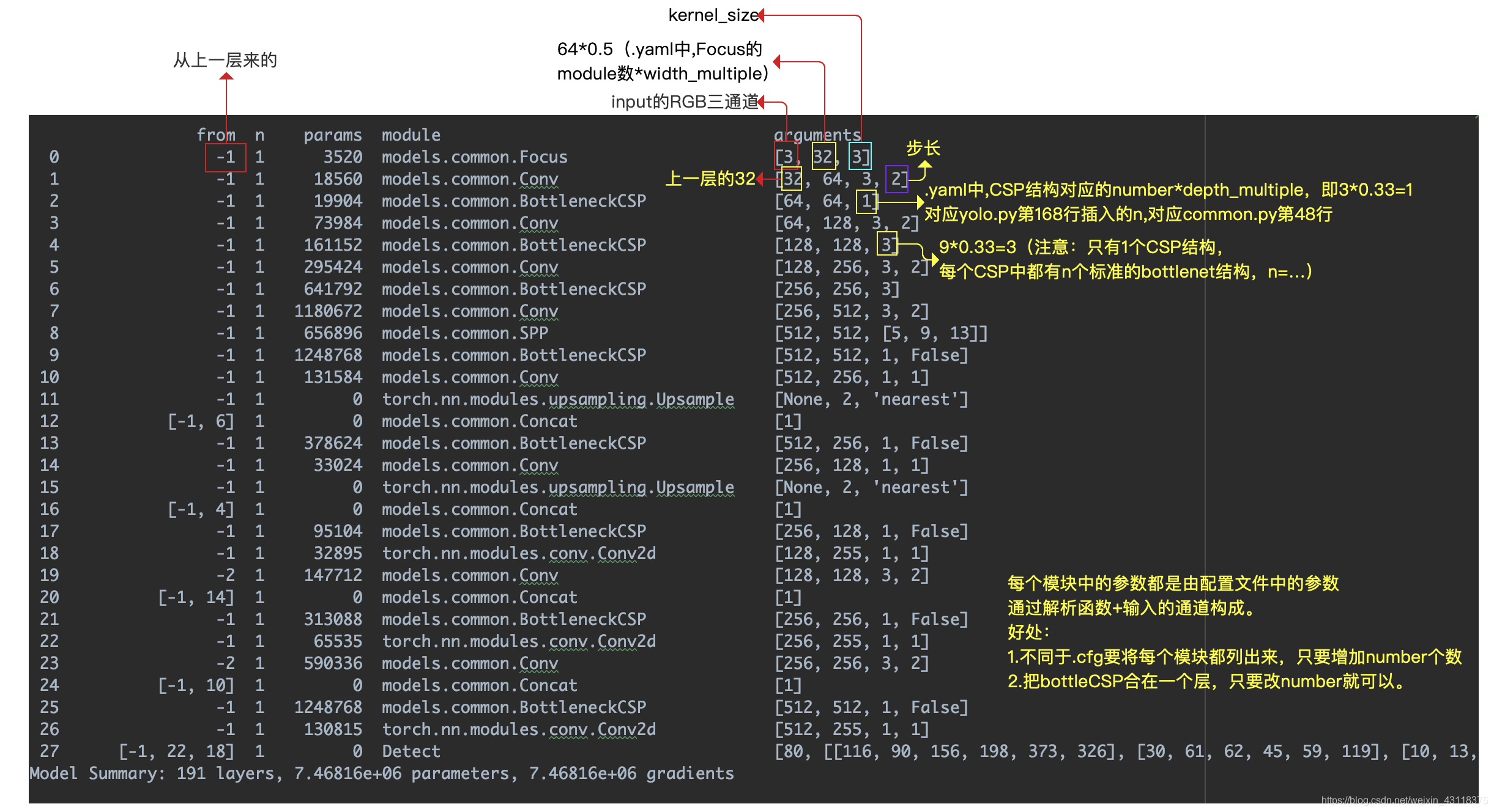Image resolution: width=1494 pixels, height=812 pixels.
Task: Click the 'Detect' module text
Action: pos(411,751)
